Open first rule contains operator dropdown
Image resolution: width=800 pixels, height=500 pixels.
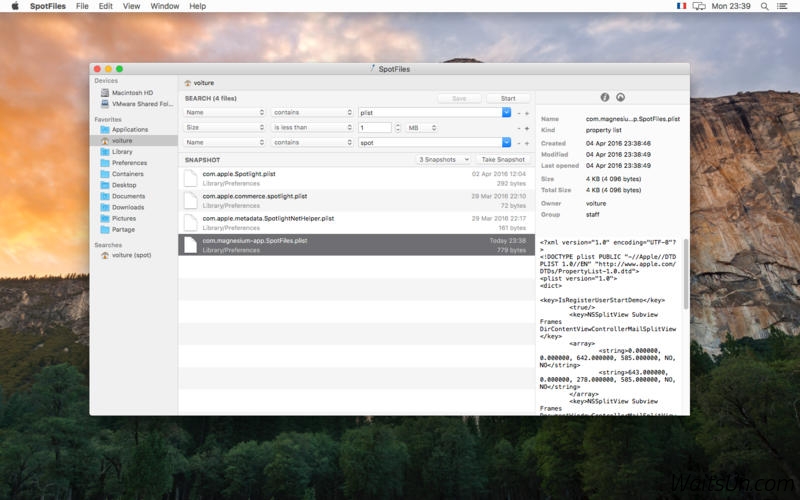tap(312, 112)
